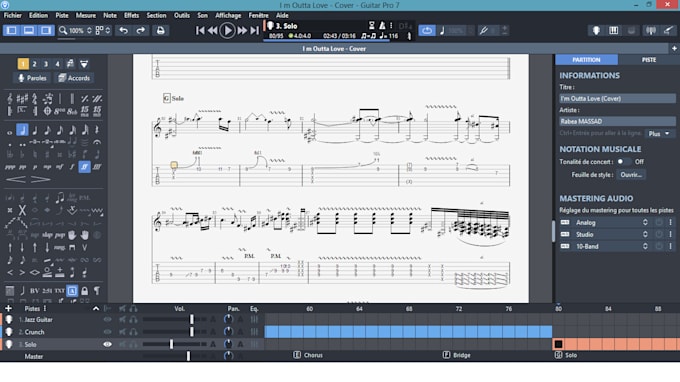The image size is (680, 382).
Task: Toggle visibility of the Jazz Guitar track
Action: [107, 320]
